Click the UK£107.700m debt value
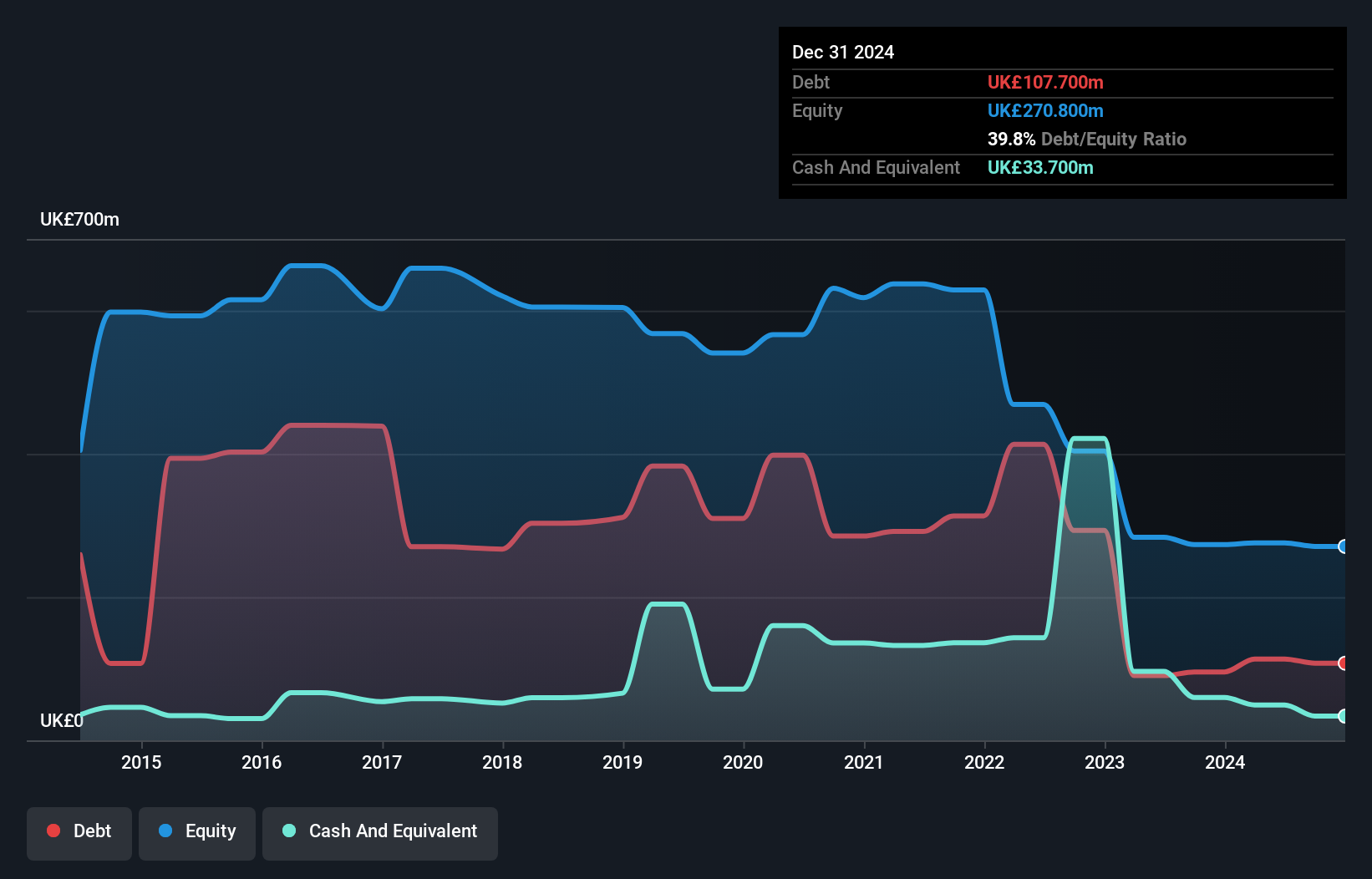This screenshot has width=1372, height=879. coord(1045,82)
